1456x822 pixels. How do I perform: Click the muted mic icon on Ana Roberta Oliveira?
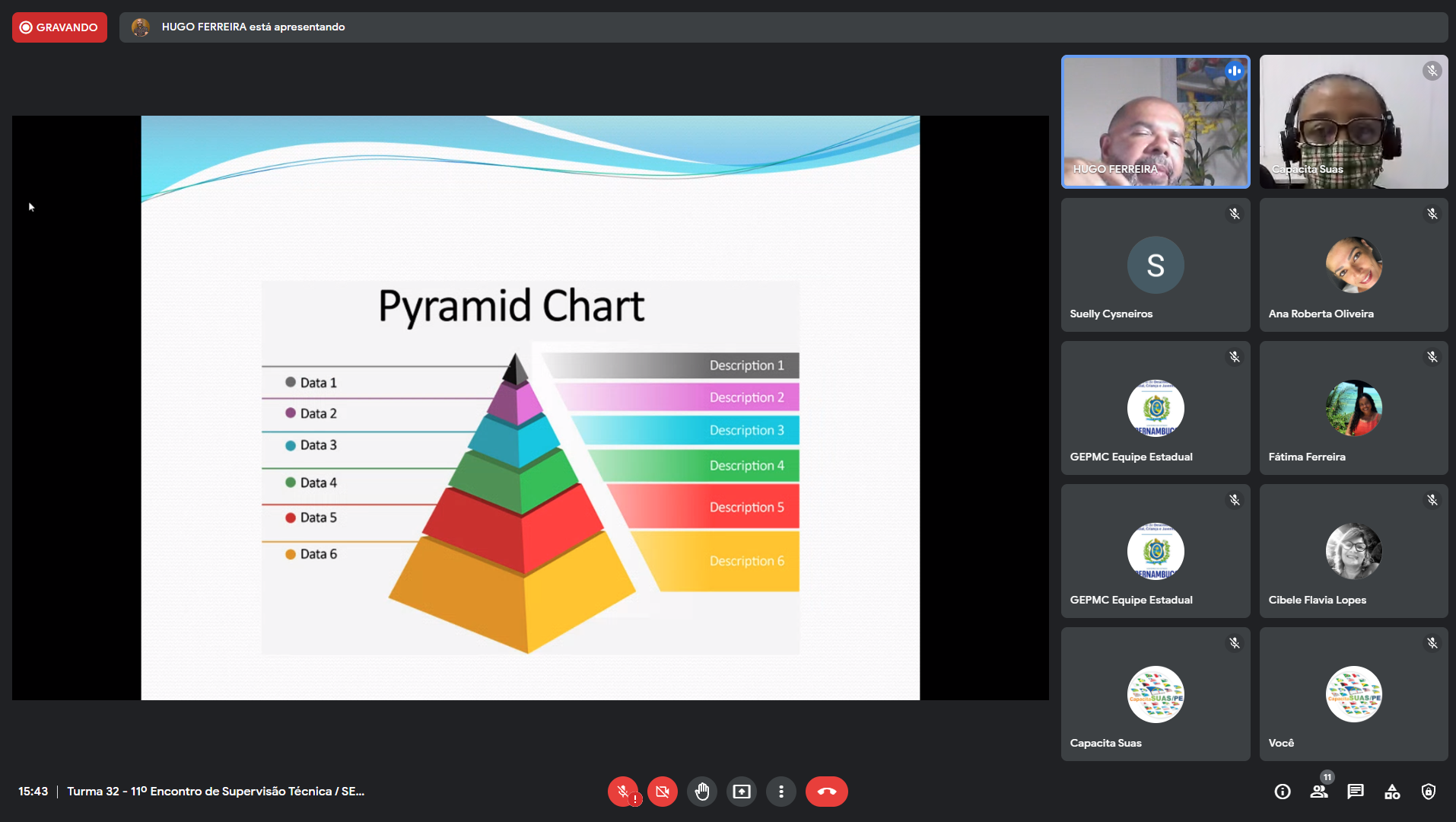tap(1432, 214)
